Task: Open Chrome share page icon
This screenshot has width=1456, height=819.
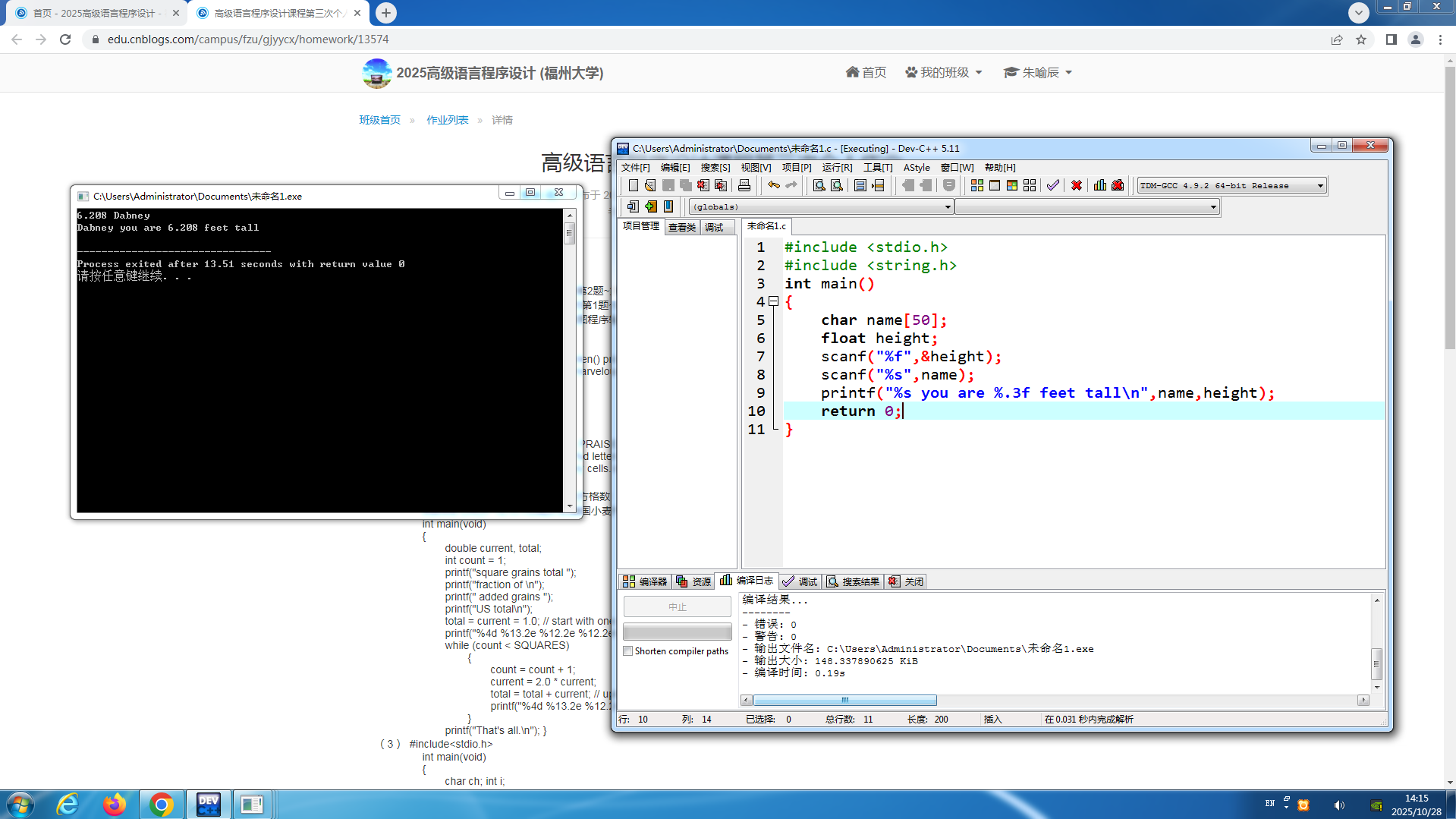Action: tap(1337, 39)
